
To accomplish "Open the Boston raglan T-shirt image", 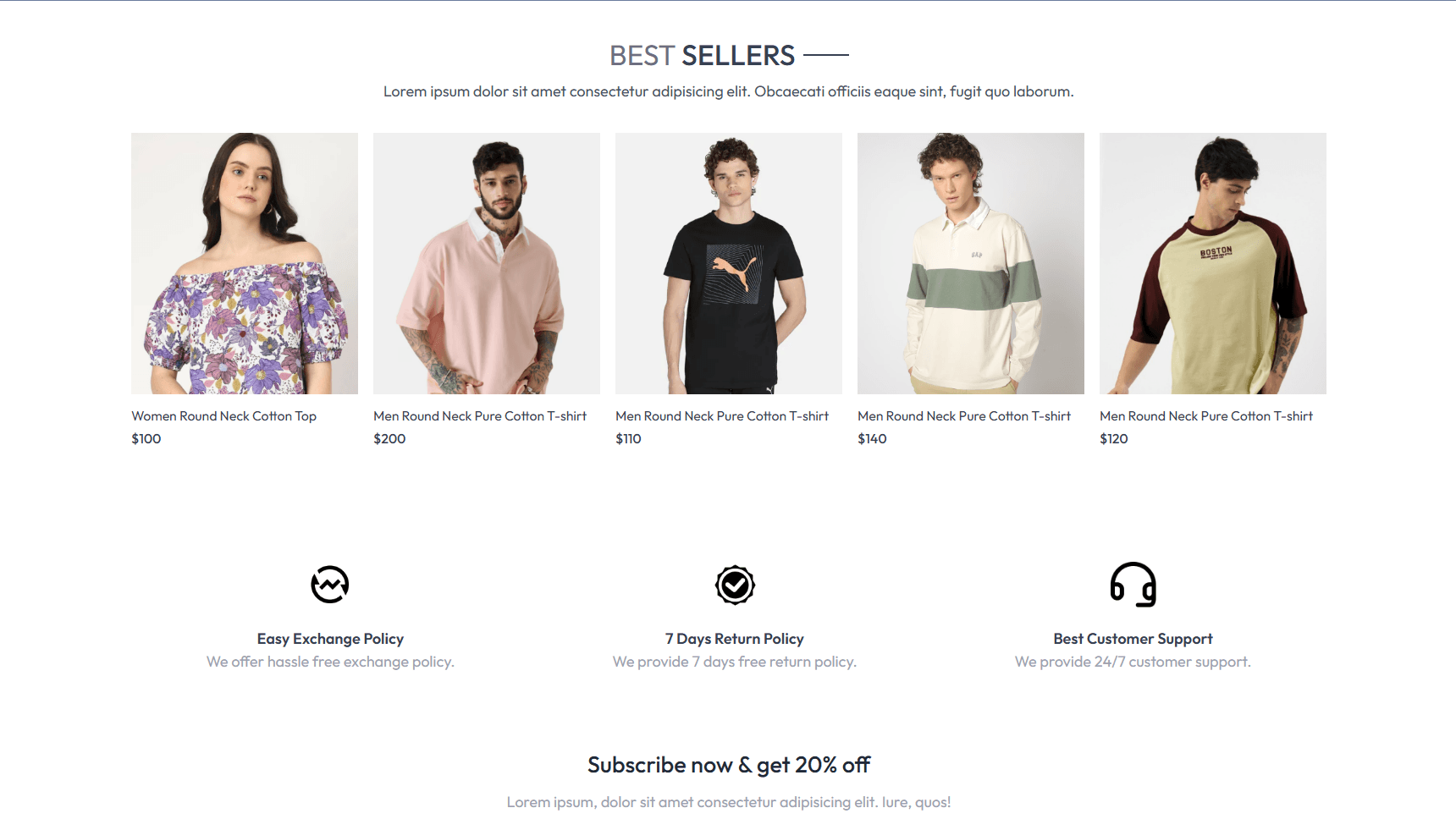I will click(x=1213, y=263).
